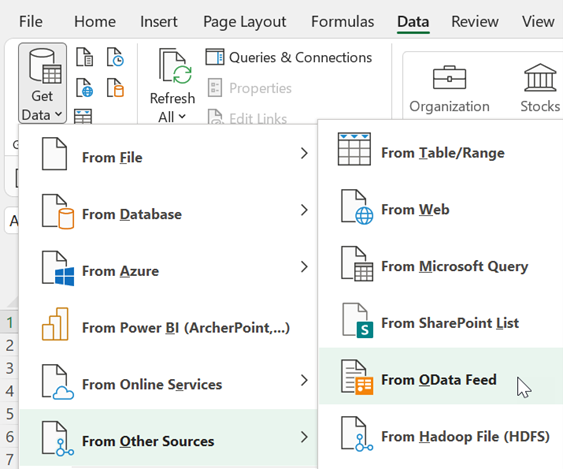This screenshot has width=563, height=469.
Task: Click the Existing Connections ribbon icon
Action: point(115,88)
